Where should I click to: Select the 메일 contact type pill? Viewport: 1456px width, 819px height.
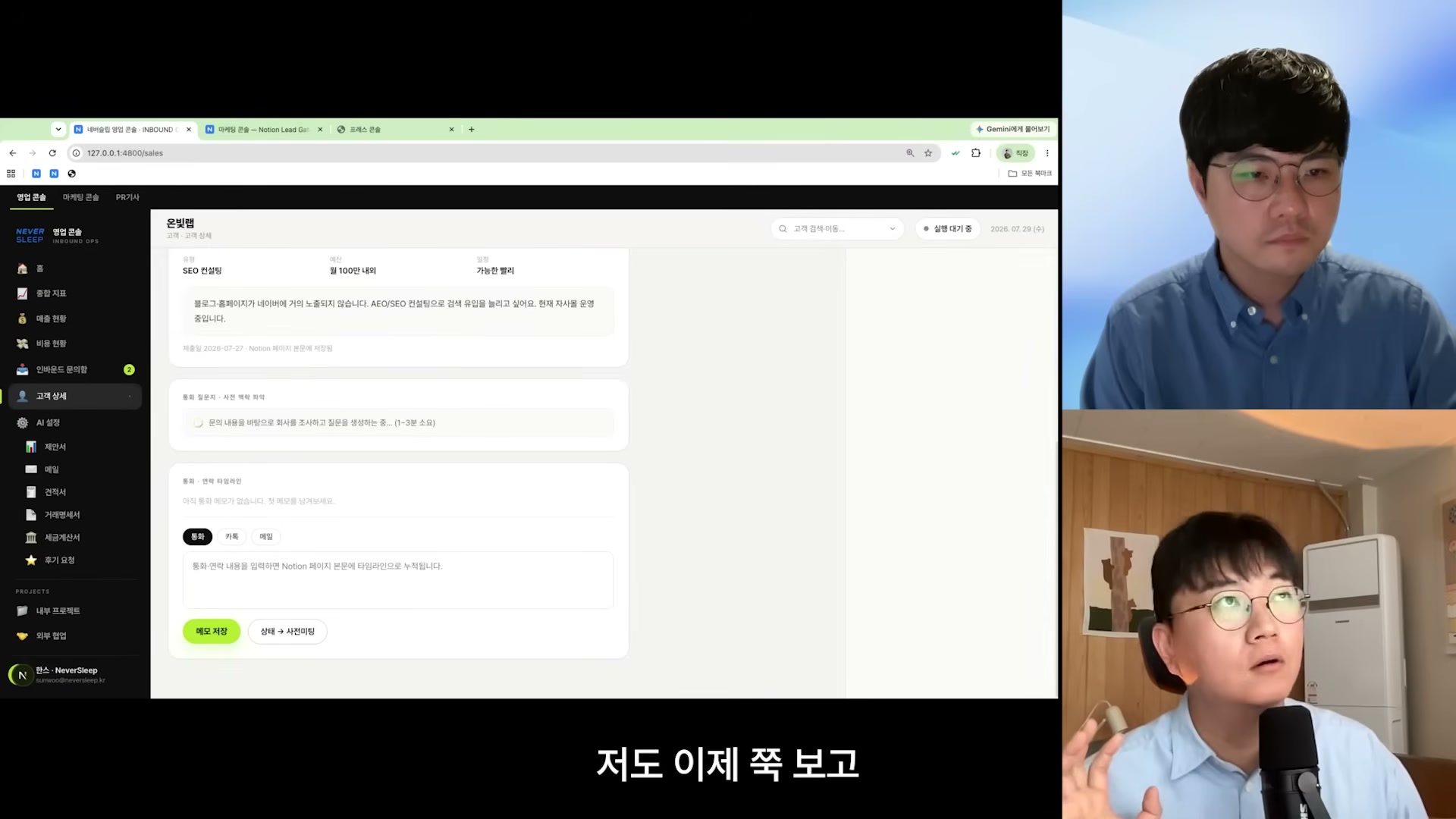tap(266, 537)
